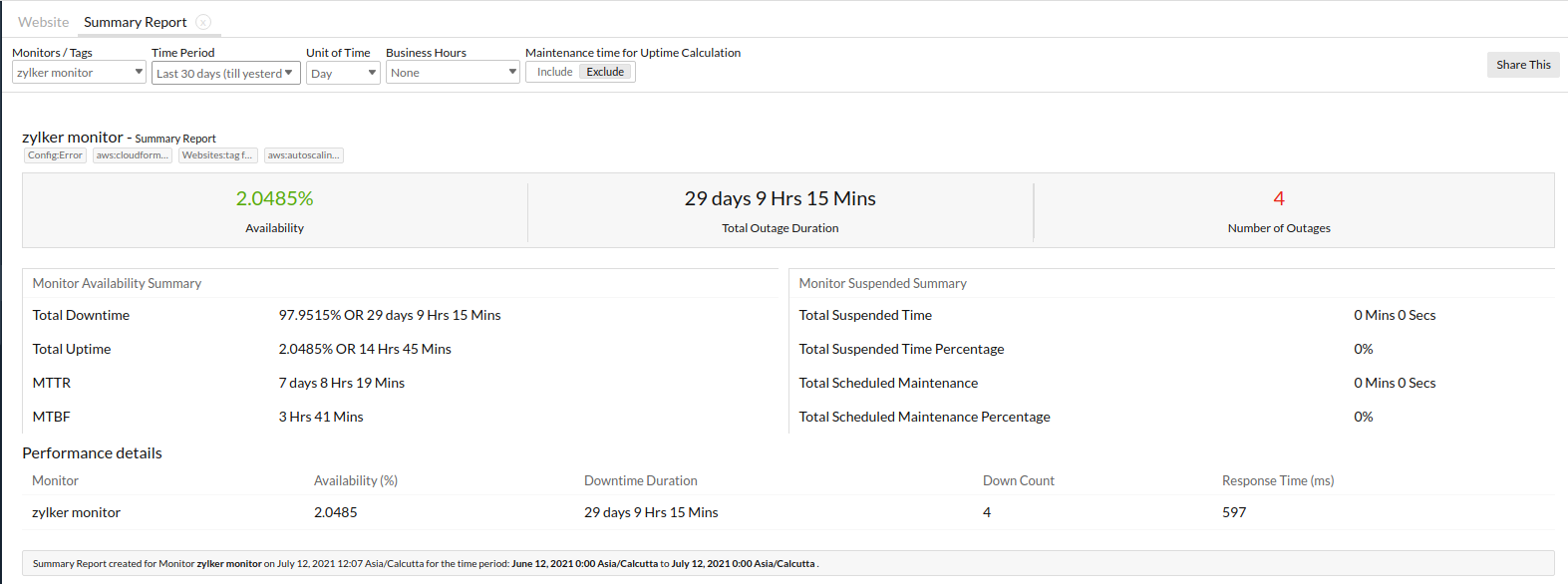Open the aws:autoscalin... tag
This screenshot has height=584, width=1568.
pyautogui.click(x=303, y=155)
